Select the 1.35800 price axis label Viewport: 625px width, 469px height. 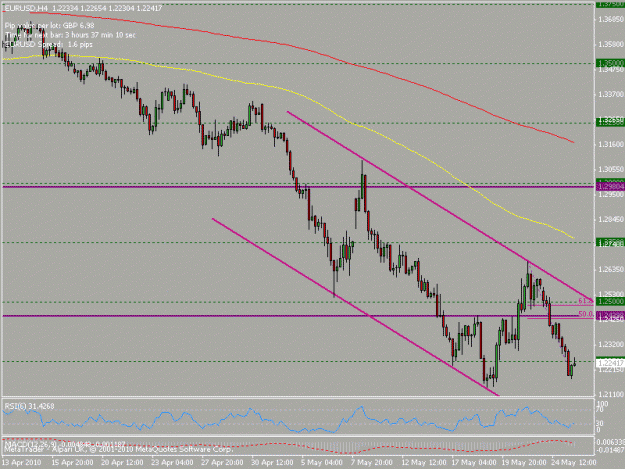[611, 44]
